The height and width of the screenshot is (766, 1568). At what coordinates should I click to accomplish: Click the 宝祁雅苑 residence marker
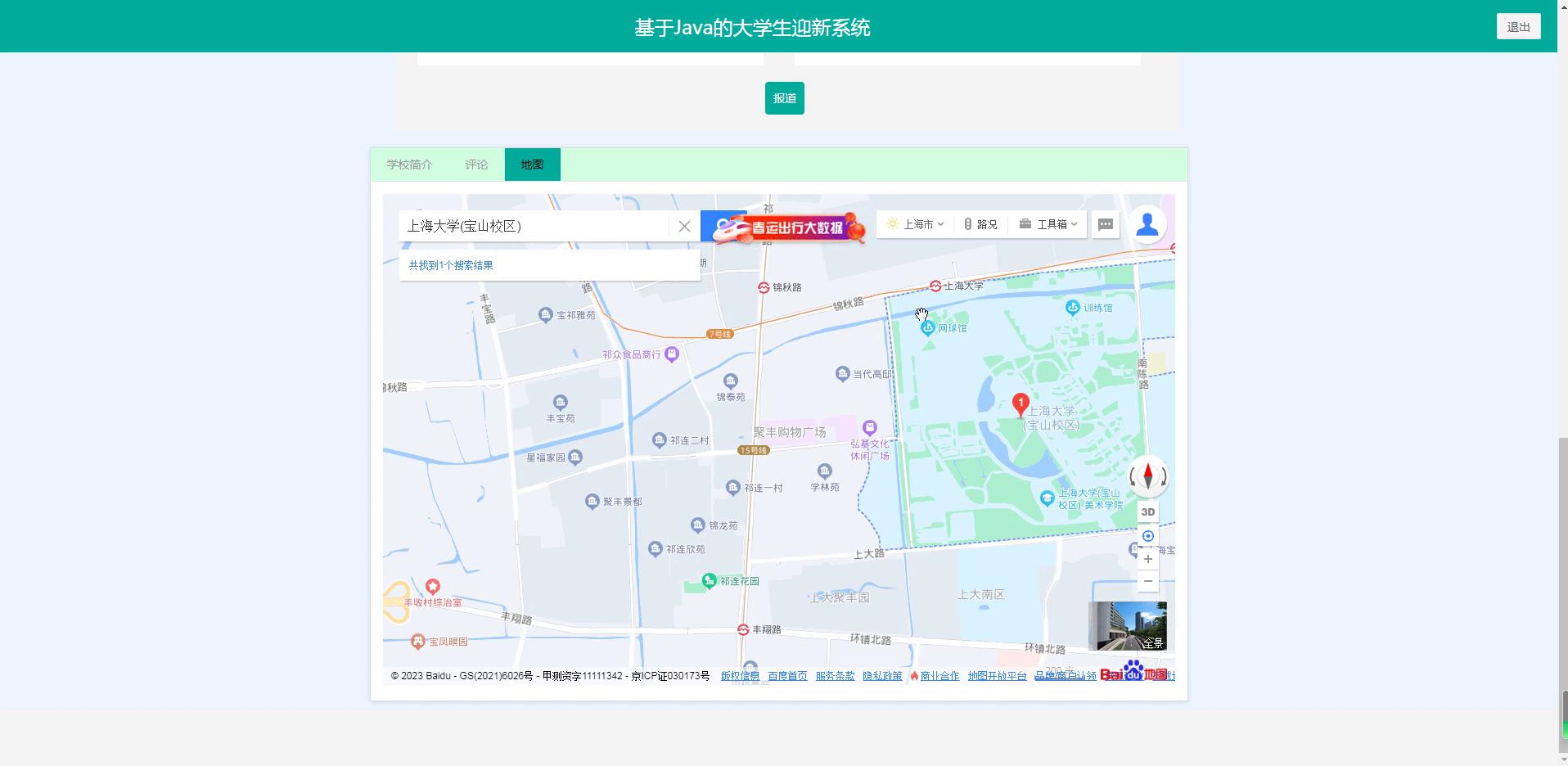pos(546,315)
